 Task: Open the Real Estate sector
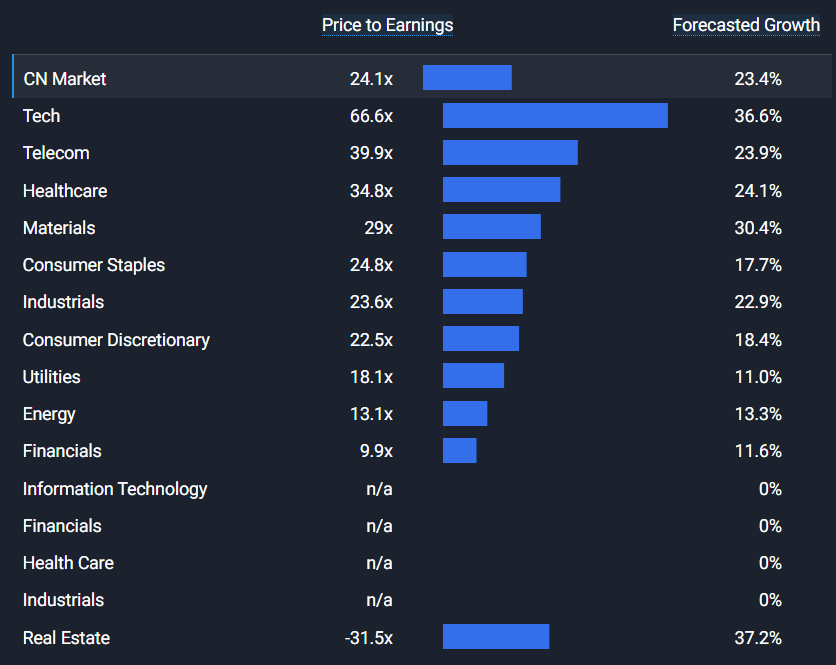click(66, 638)
